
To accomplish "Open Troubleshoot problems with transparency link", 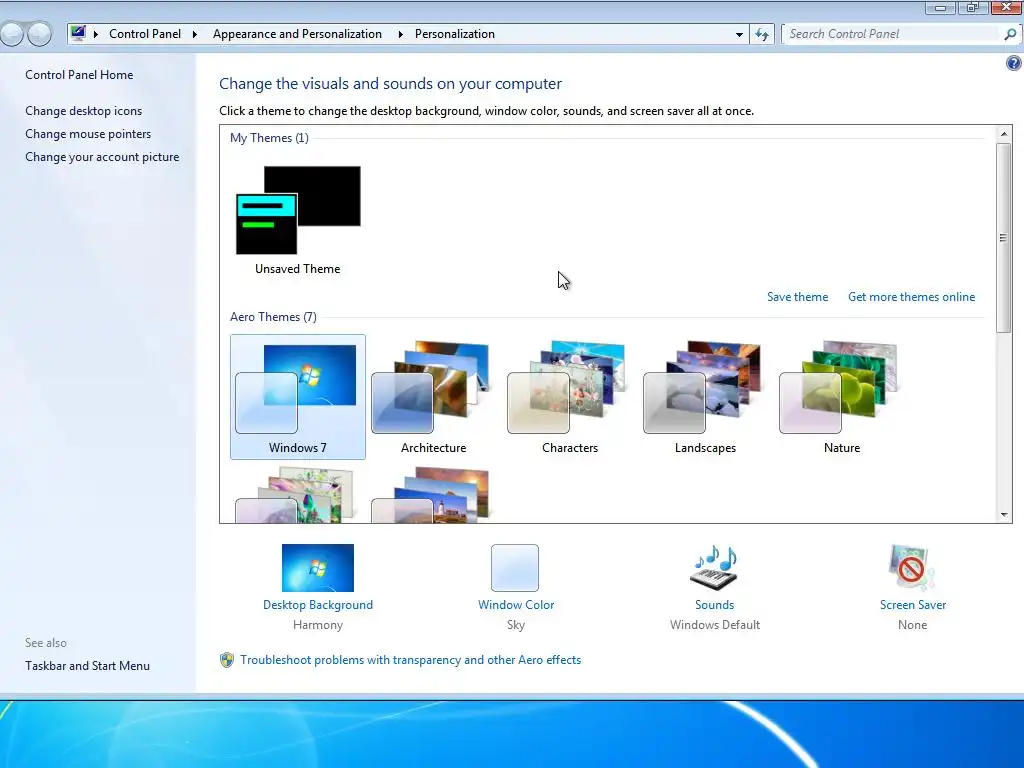I will tap(410, 660).
